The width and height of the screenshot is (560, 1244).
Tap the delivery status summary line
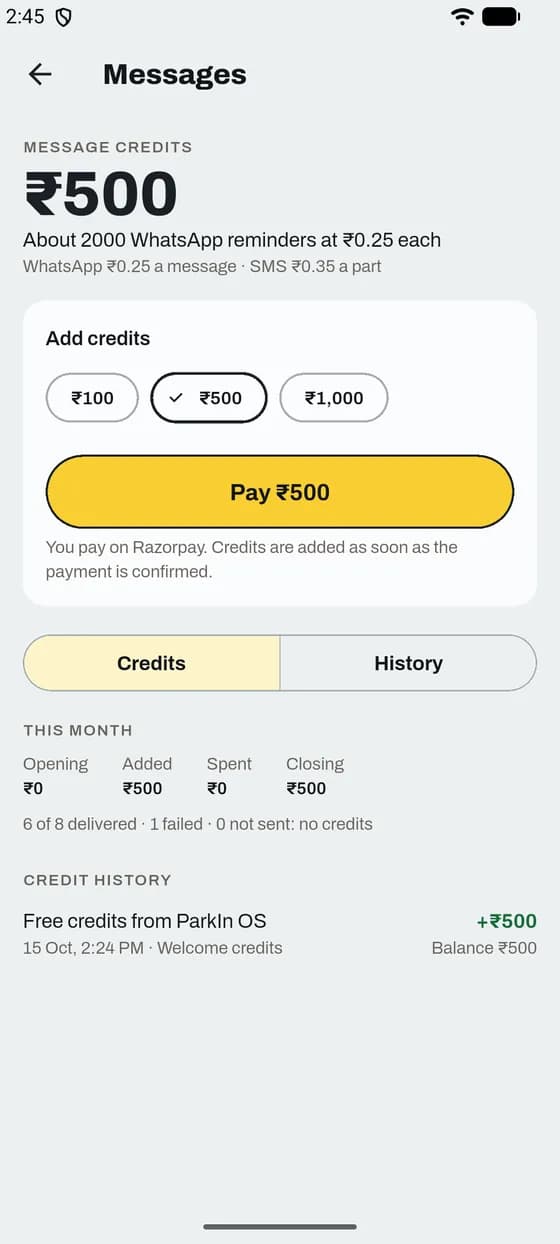tap(198, 824)
